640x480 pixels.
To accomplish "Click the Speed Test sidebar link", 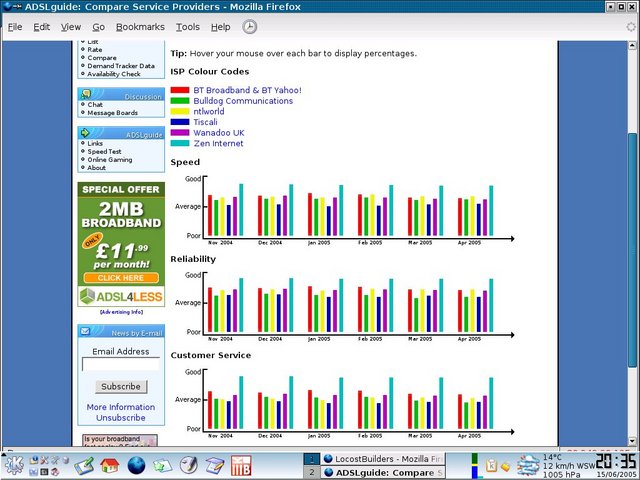I will [103, 151].
